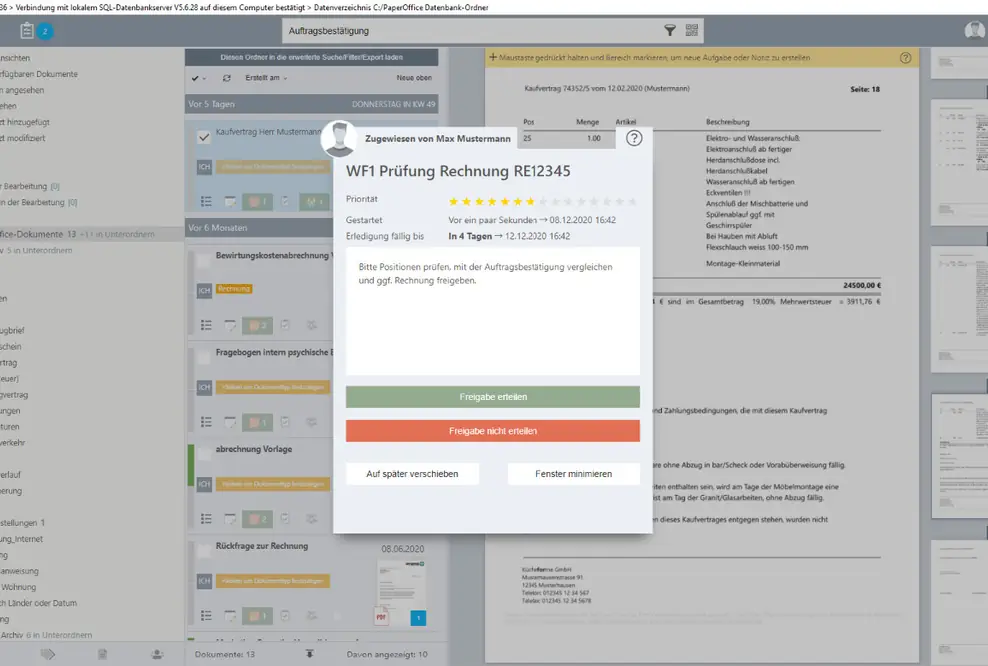
Task: Click the red Freigabe nicht erteilen button
Action: (x=493, y=431)
